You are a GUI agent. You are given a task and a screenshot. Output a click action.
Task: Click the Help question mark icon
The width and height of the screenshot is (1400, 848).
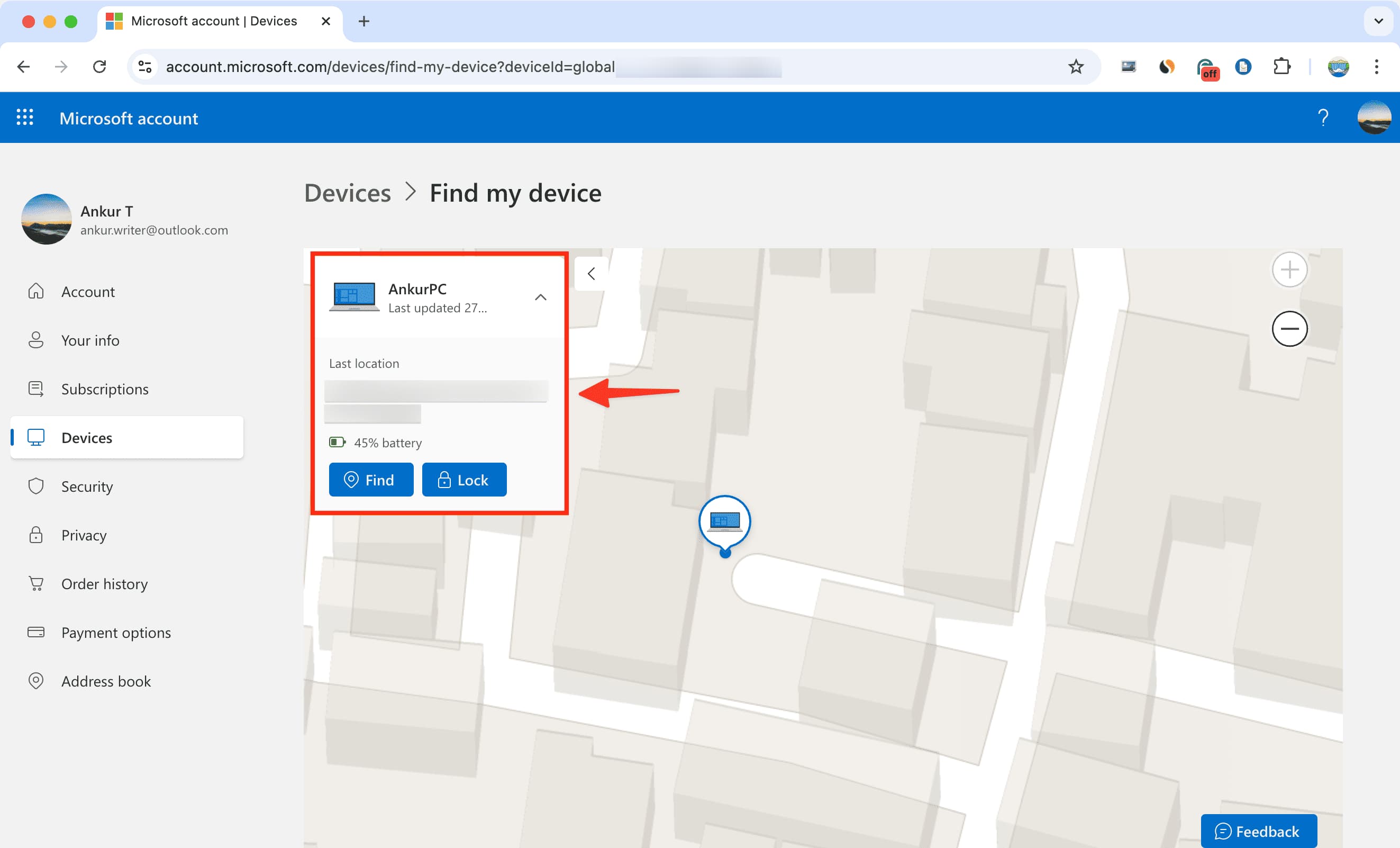coord(1324,118)
